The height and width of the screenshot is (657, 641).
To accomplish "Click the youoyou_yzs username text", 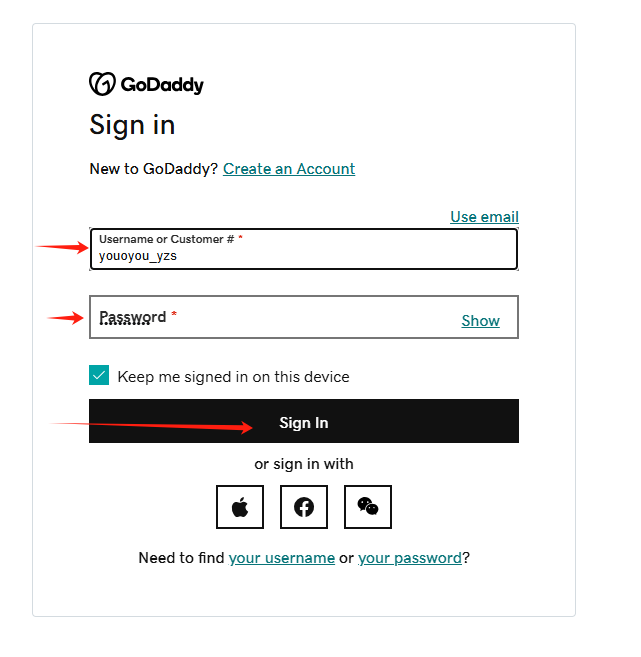I will [138, 256].
